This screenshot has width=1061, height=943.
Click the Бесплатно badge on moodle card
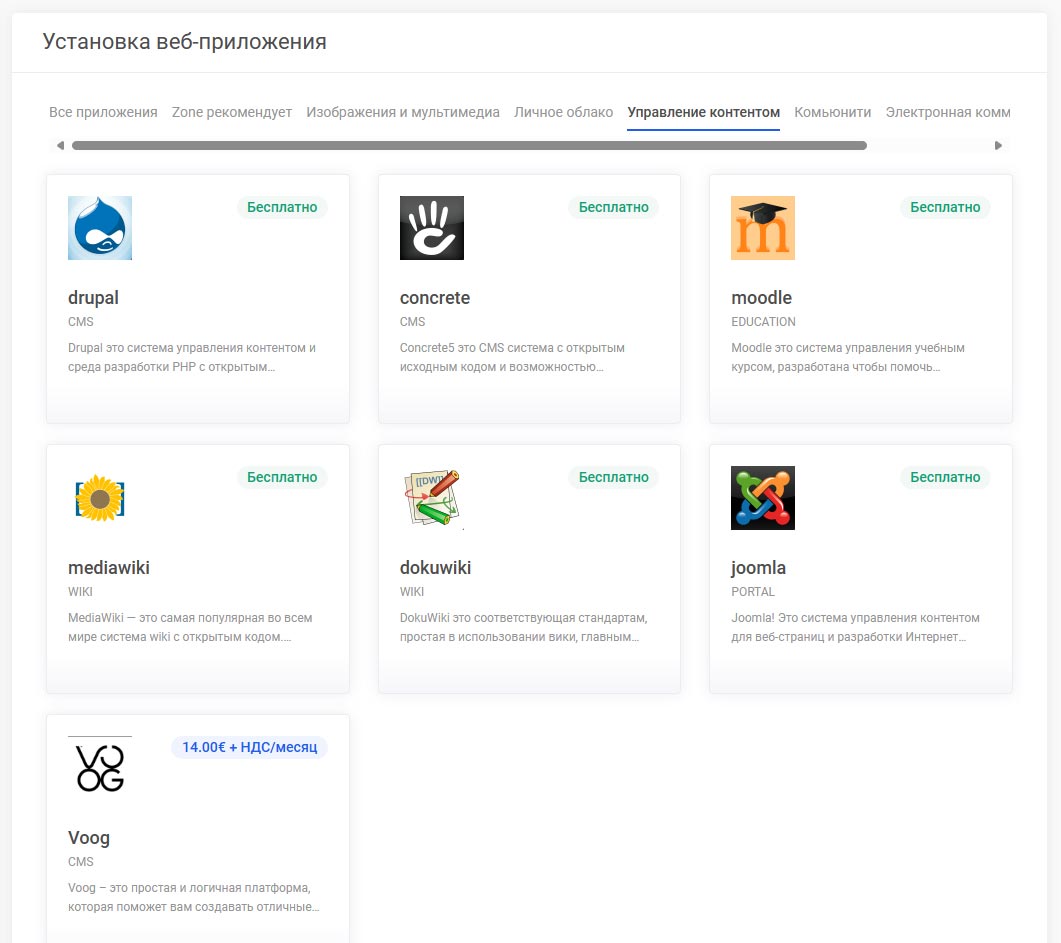point(945,207)
